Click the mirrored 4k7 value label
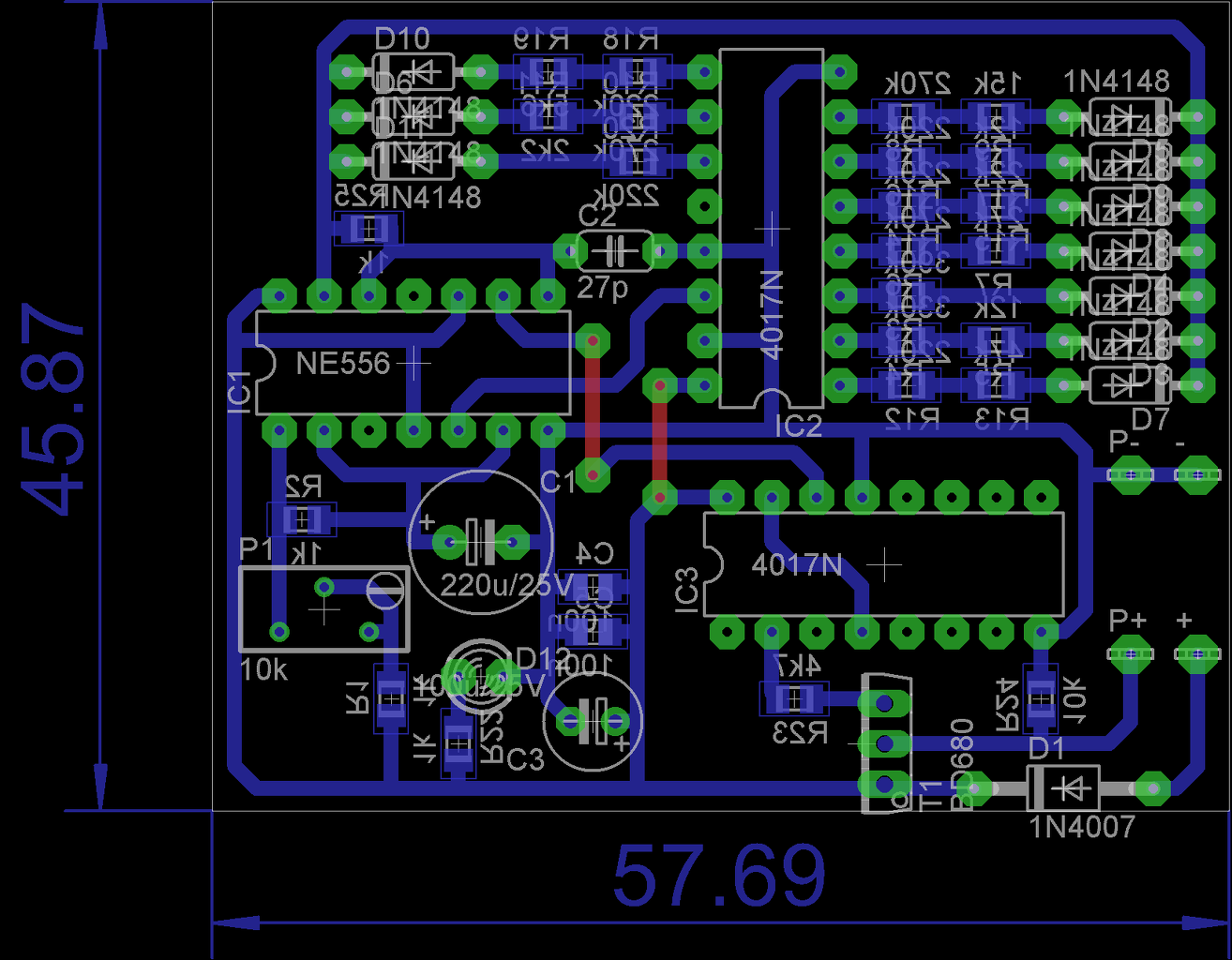 tap(796, 666)
